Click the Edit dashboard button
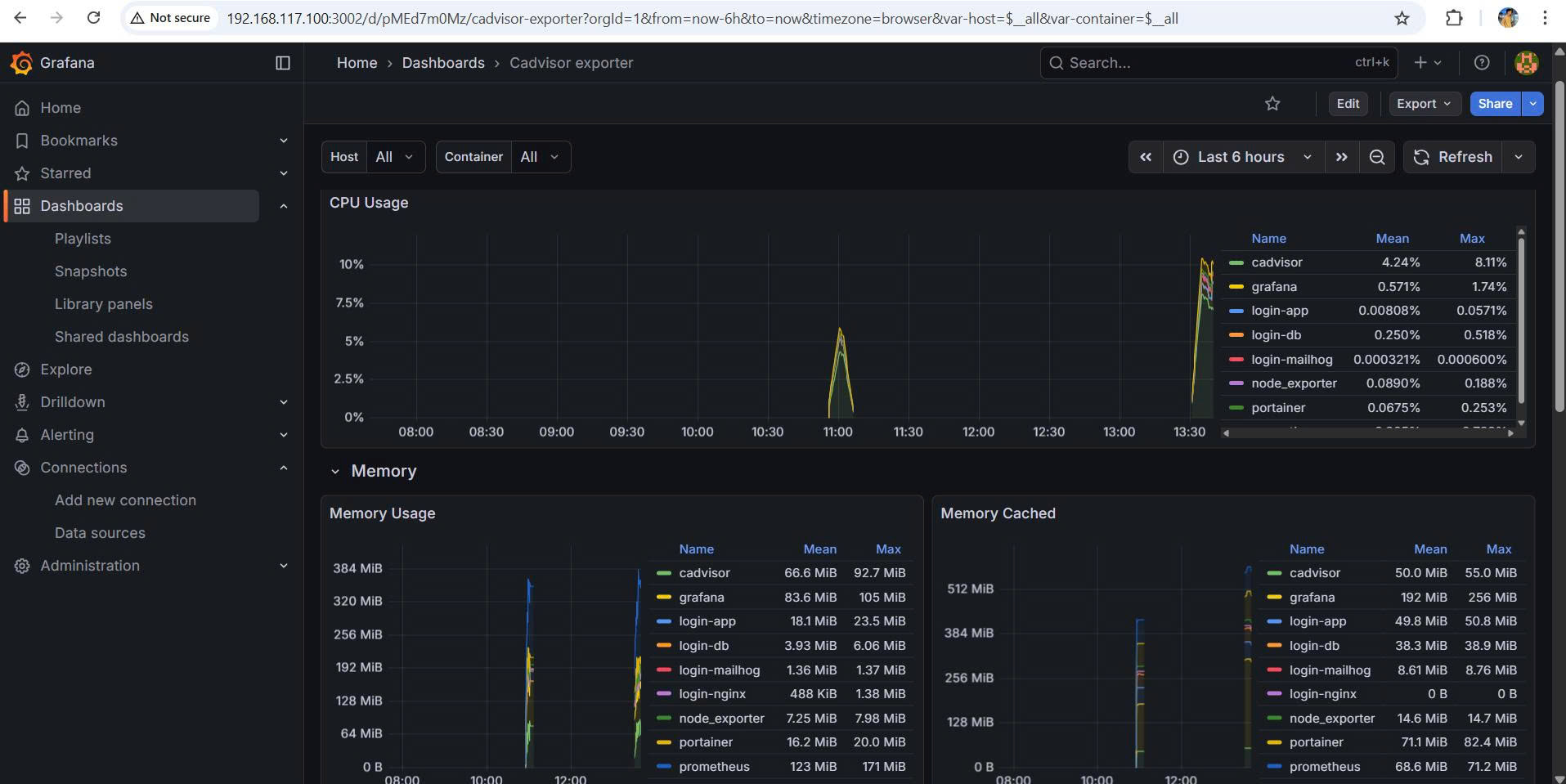The image size is (1566, 784). (x=1347, y=104)
